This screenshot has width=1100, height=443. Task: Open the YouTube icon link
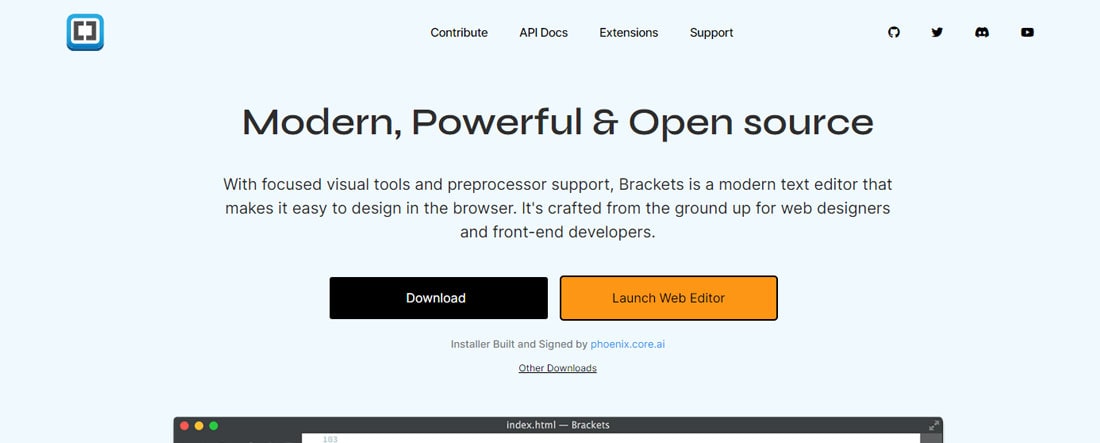(x=1027, y=32)
